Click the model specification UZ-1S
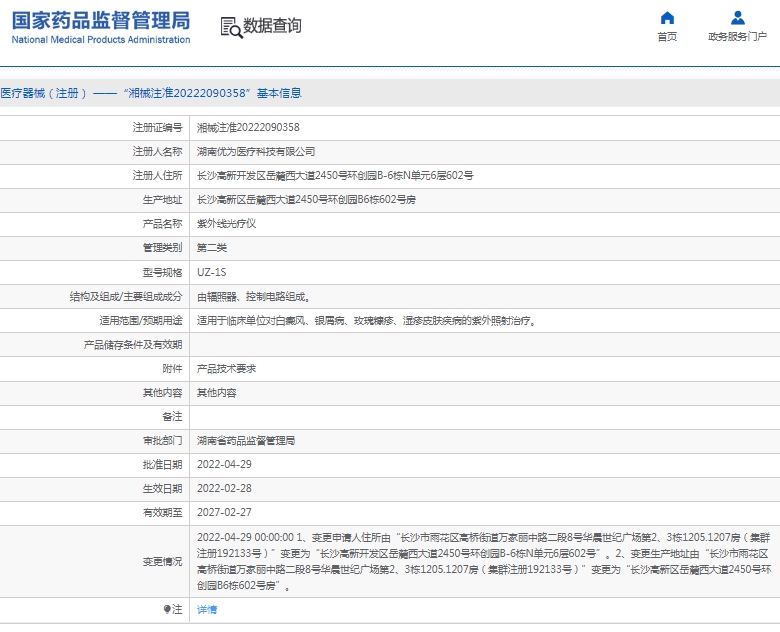Image resolution: width=780 pixels, height=632 pixels. pyautogui.click(x=211, y=272)
